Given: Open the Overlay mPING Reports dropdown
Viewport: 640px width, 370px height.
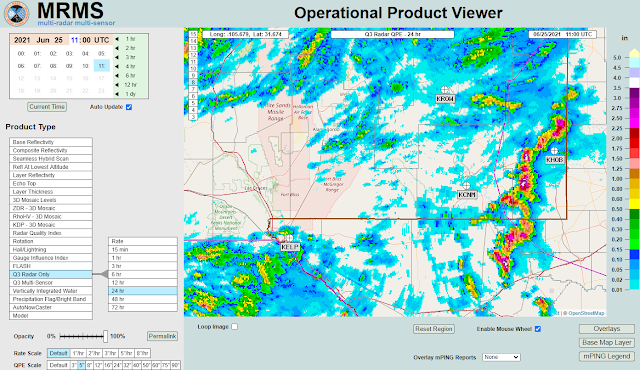Looking at the screenshot, I should [501, 357].
